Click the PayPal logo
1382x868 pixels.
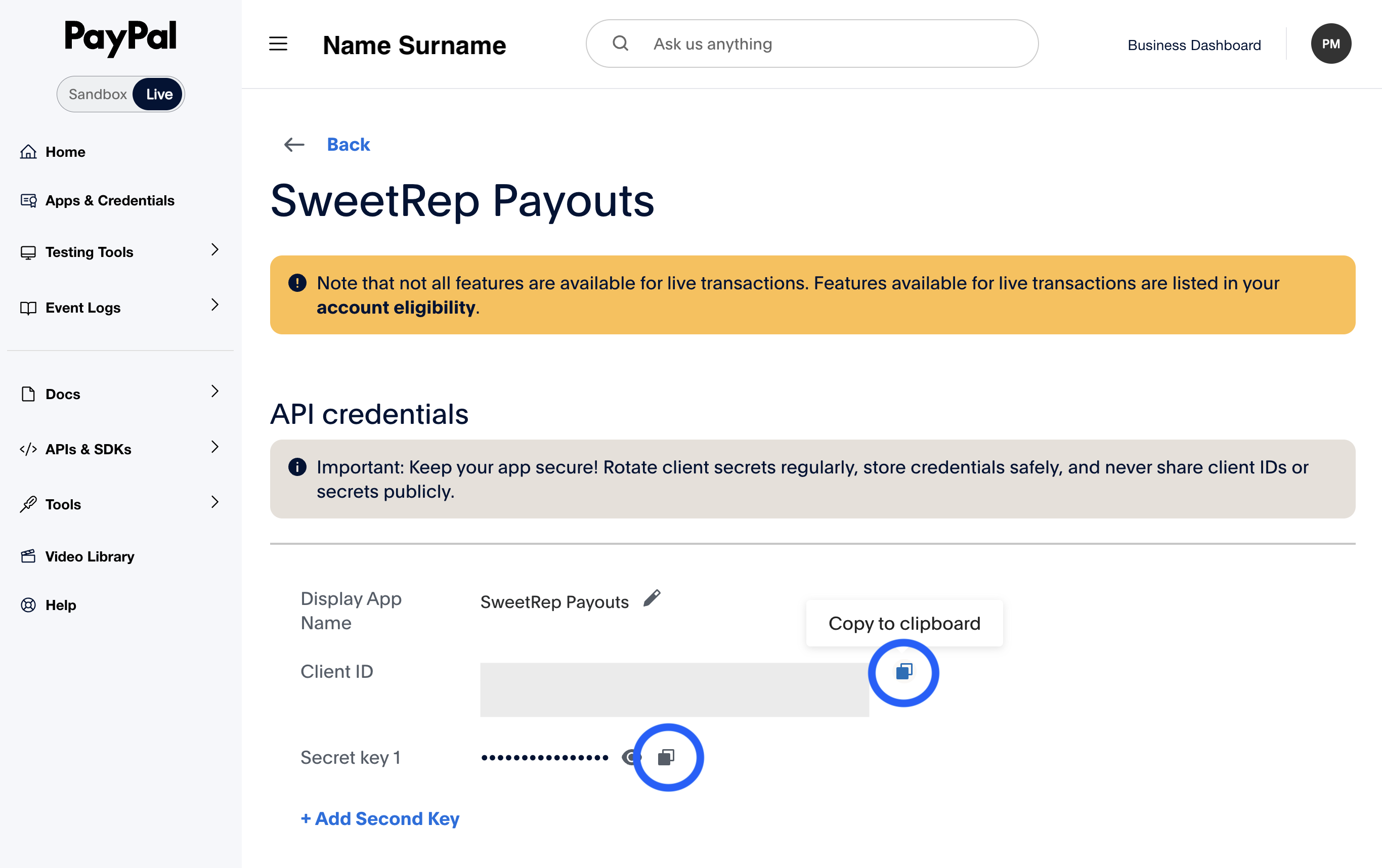(120, 38)
